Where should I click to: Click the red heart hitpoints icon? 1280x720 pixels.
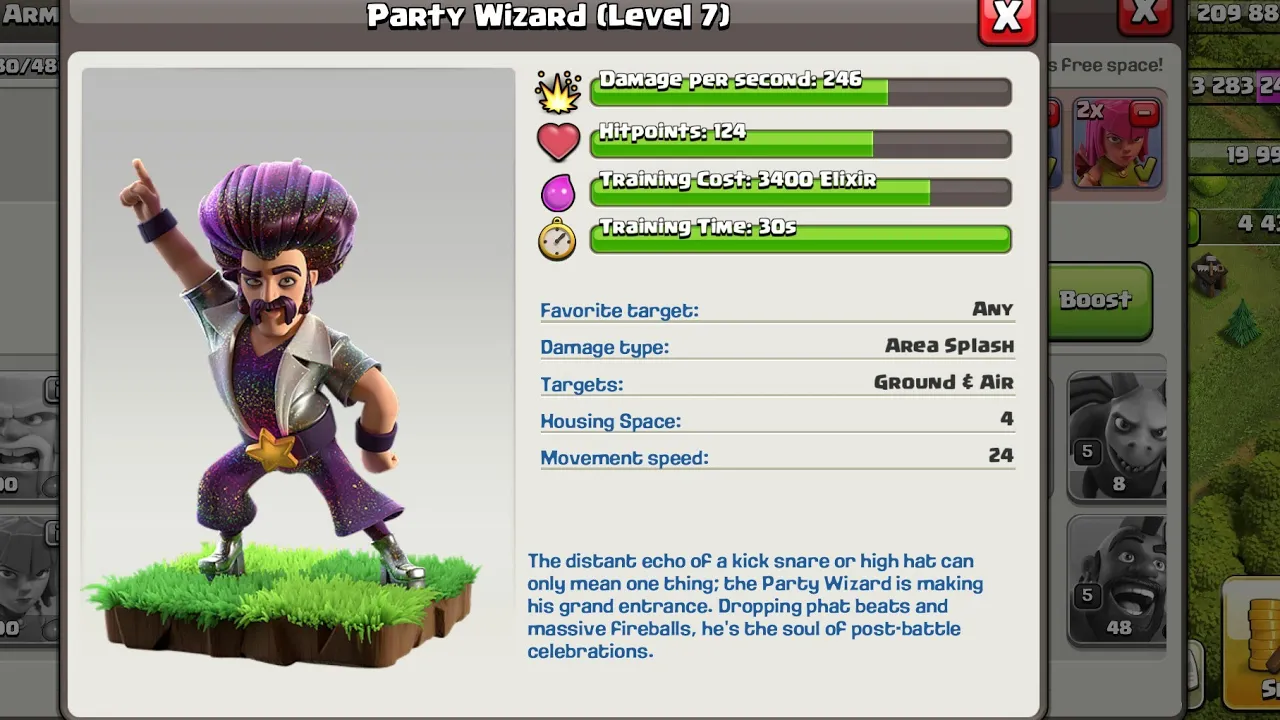tap(558, 141)
